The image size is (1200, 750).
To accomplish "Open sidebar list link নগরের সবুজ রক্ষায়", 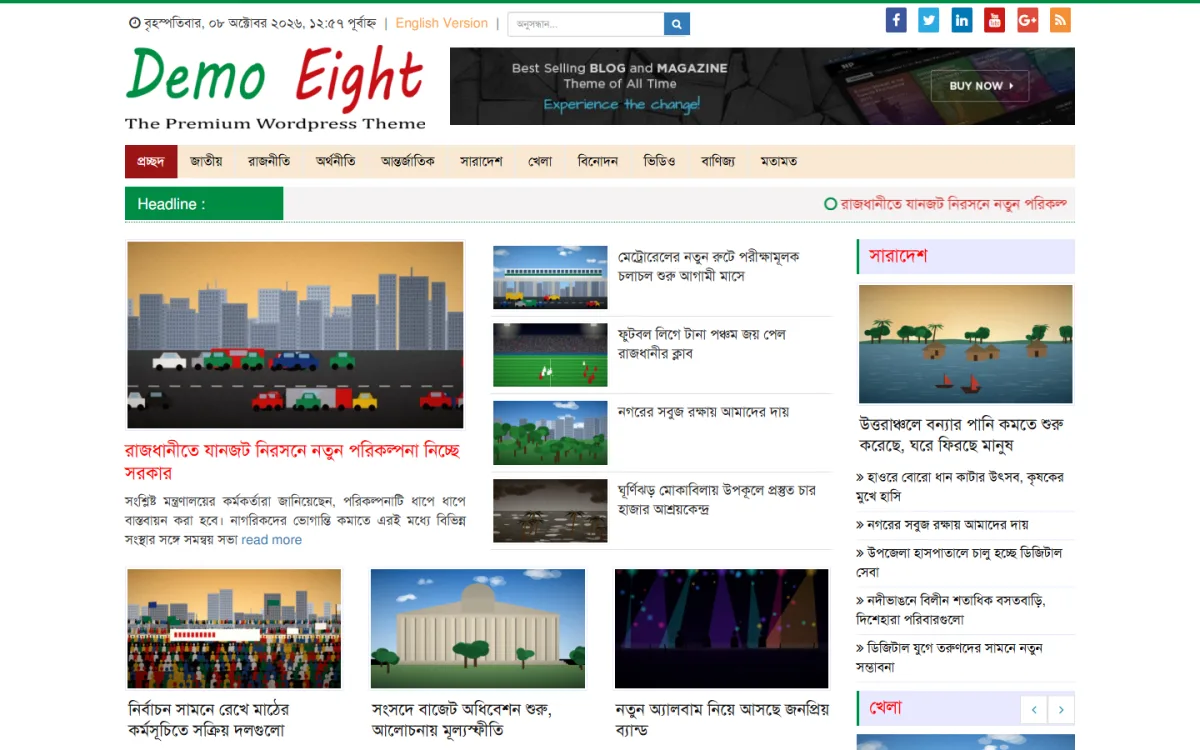I will click(x=942, y=524).
